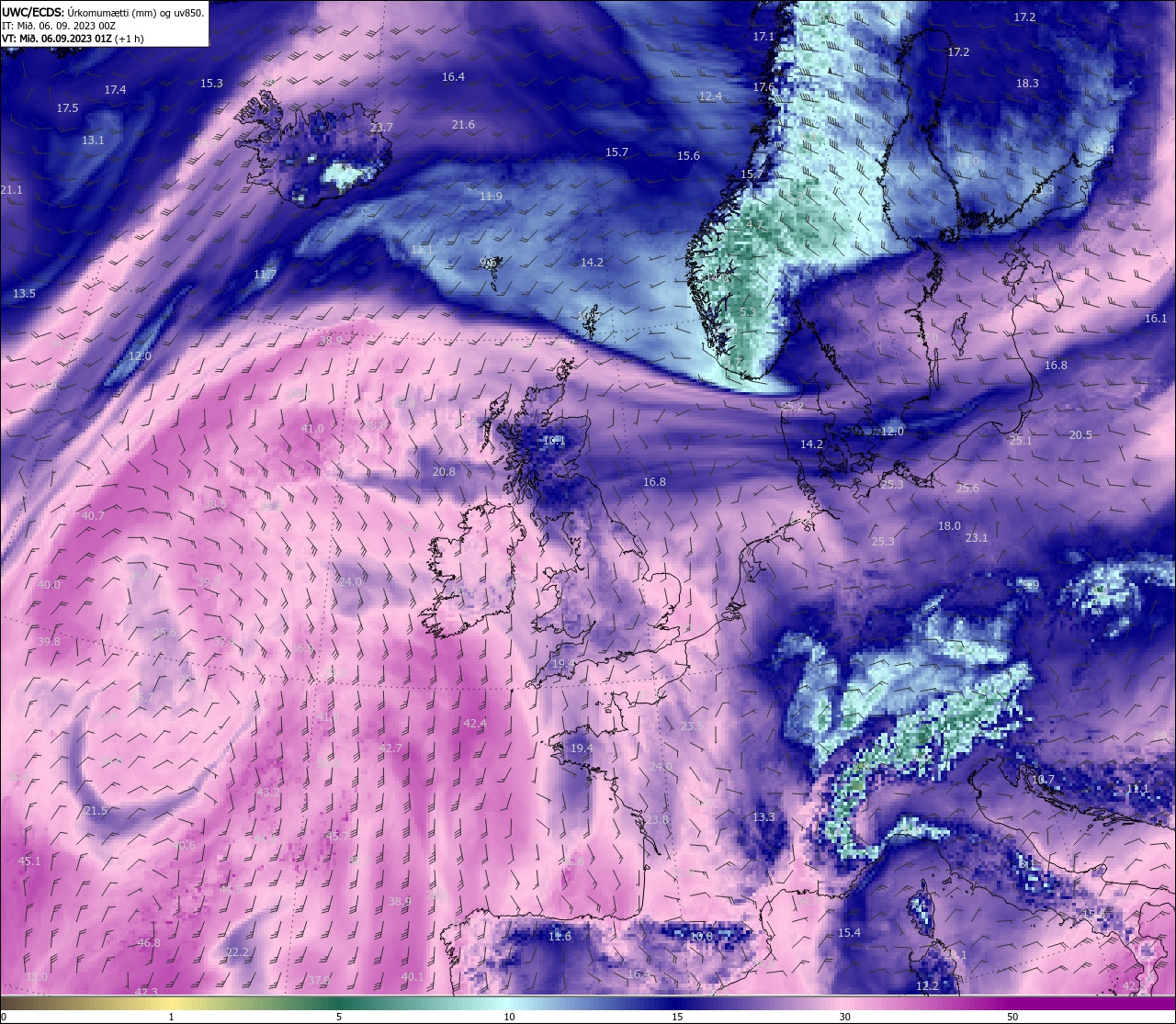Click the 12.4 value off Norway
1176x1024 pixels.
click(x=710, y=96)
